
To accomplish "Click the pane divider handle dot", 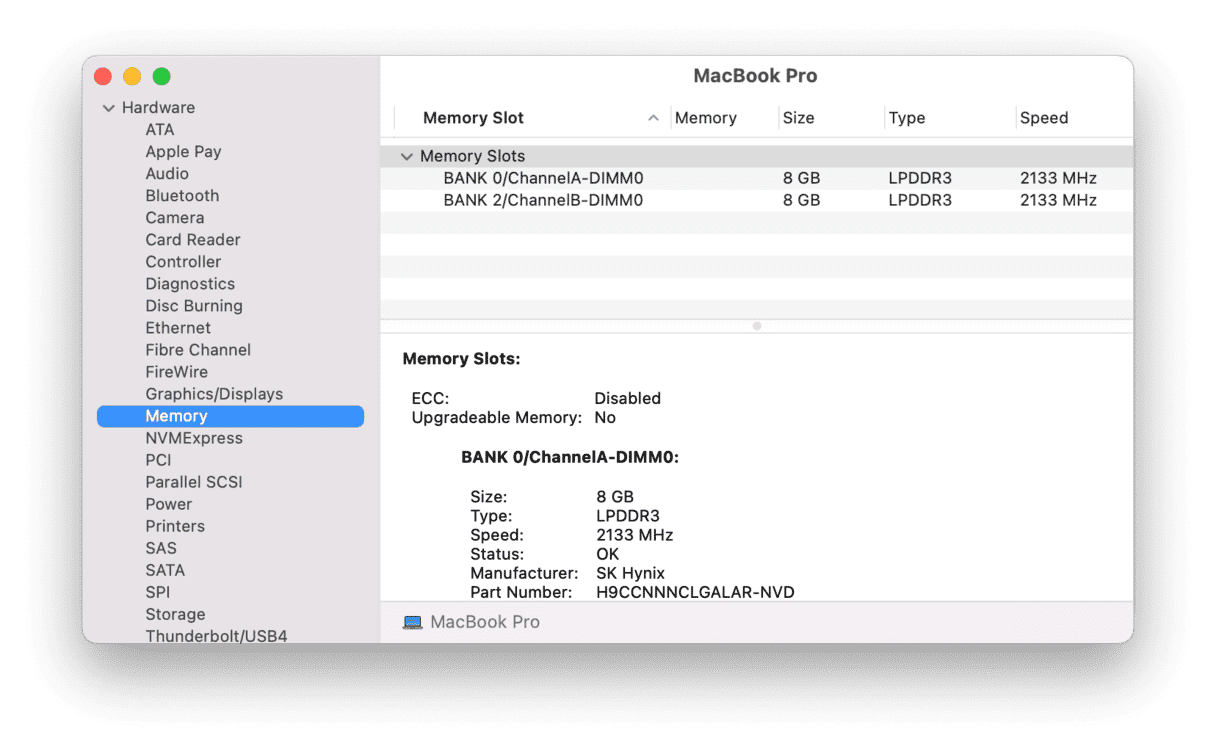I will (757, 326).
